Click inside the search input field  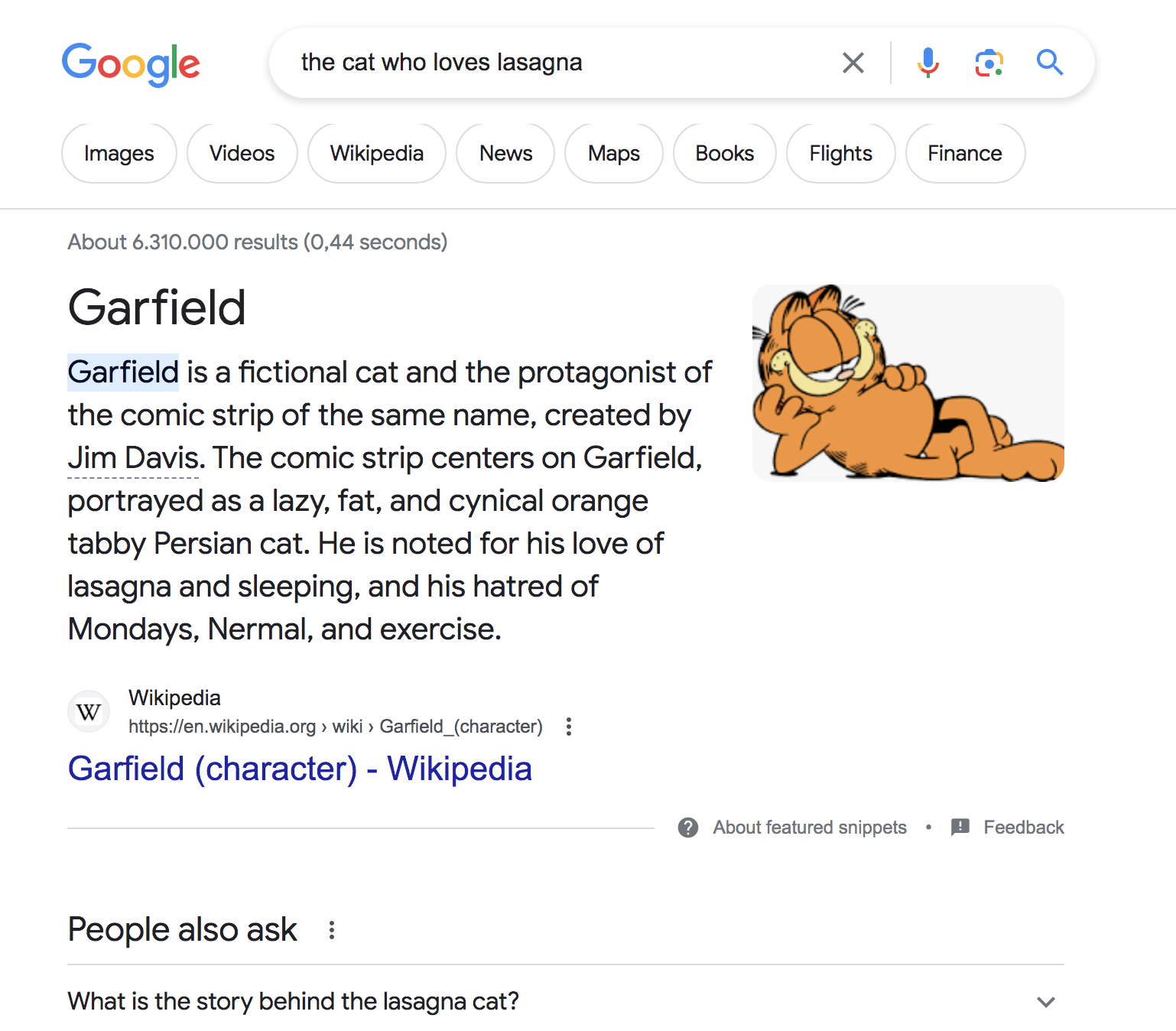coord(535,63)
